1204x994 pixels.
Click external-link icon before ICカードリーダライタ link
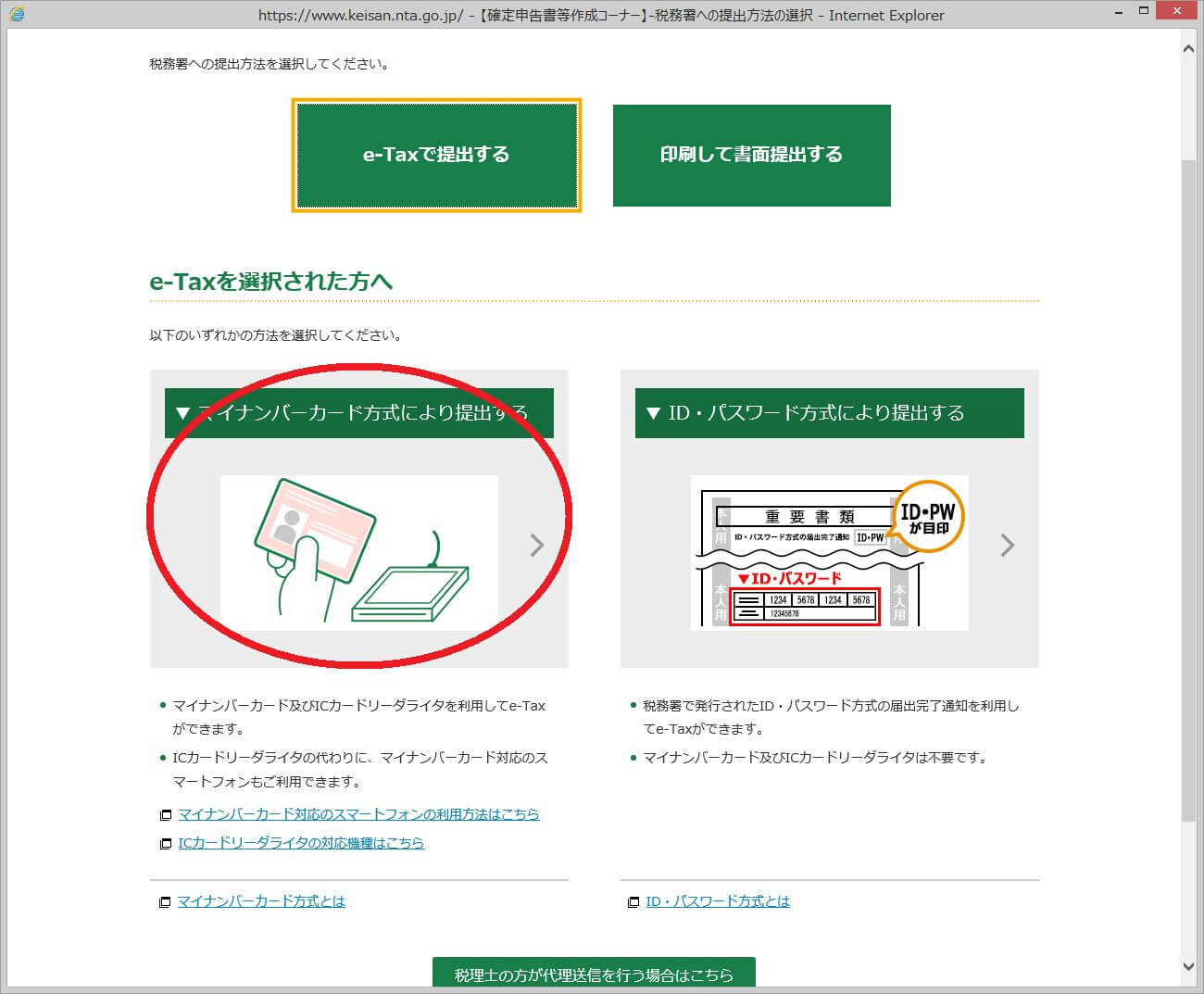[x=165, y=844]
